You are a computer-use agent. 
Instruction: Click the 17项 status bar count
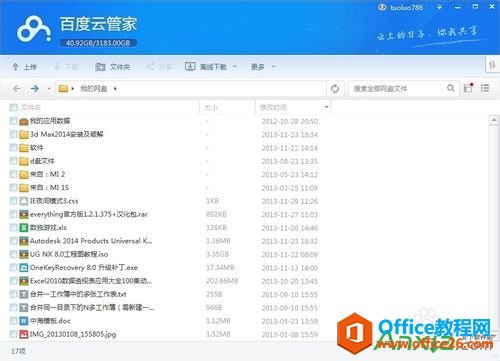pyautogui.click(x=18, y=351)
